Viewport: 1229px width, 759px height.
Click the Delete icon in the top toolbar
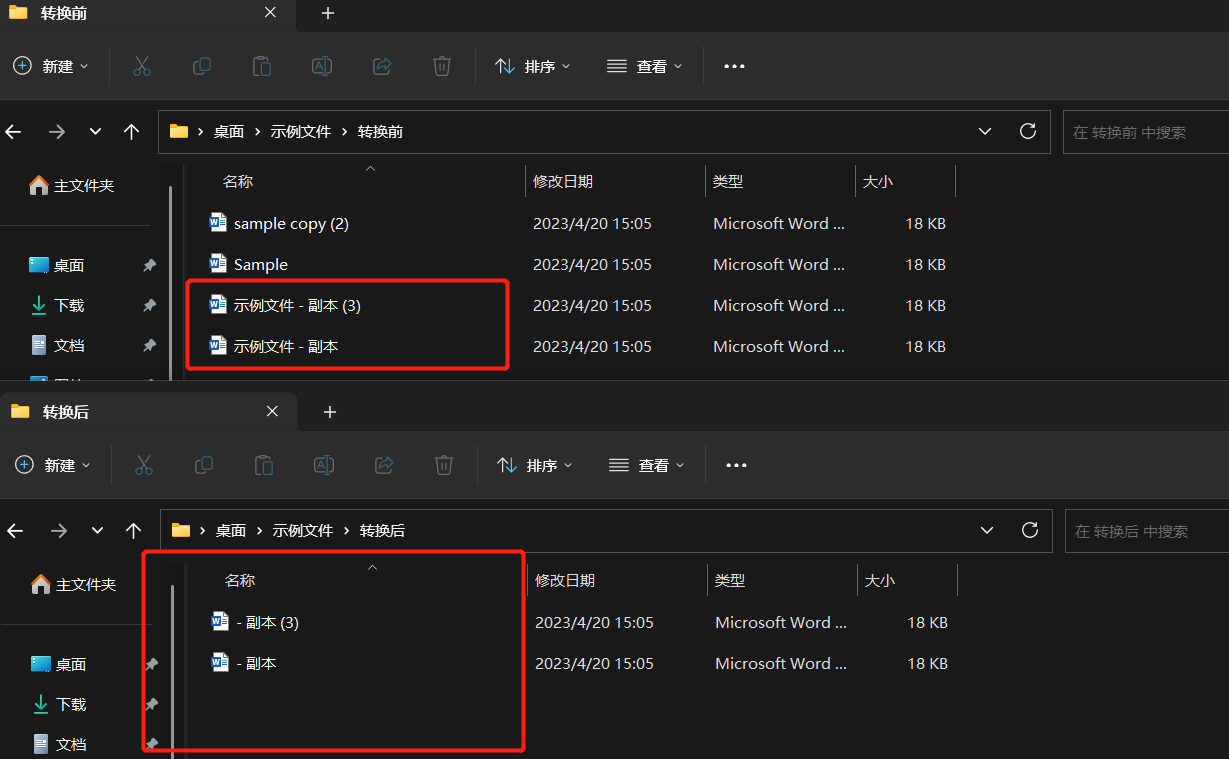click(x=442, y=66)
